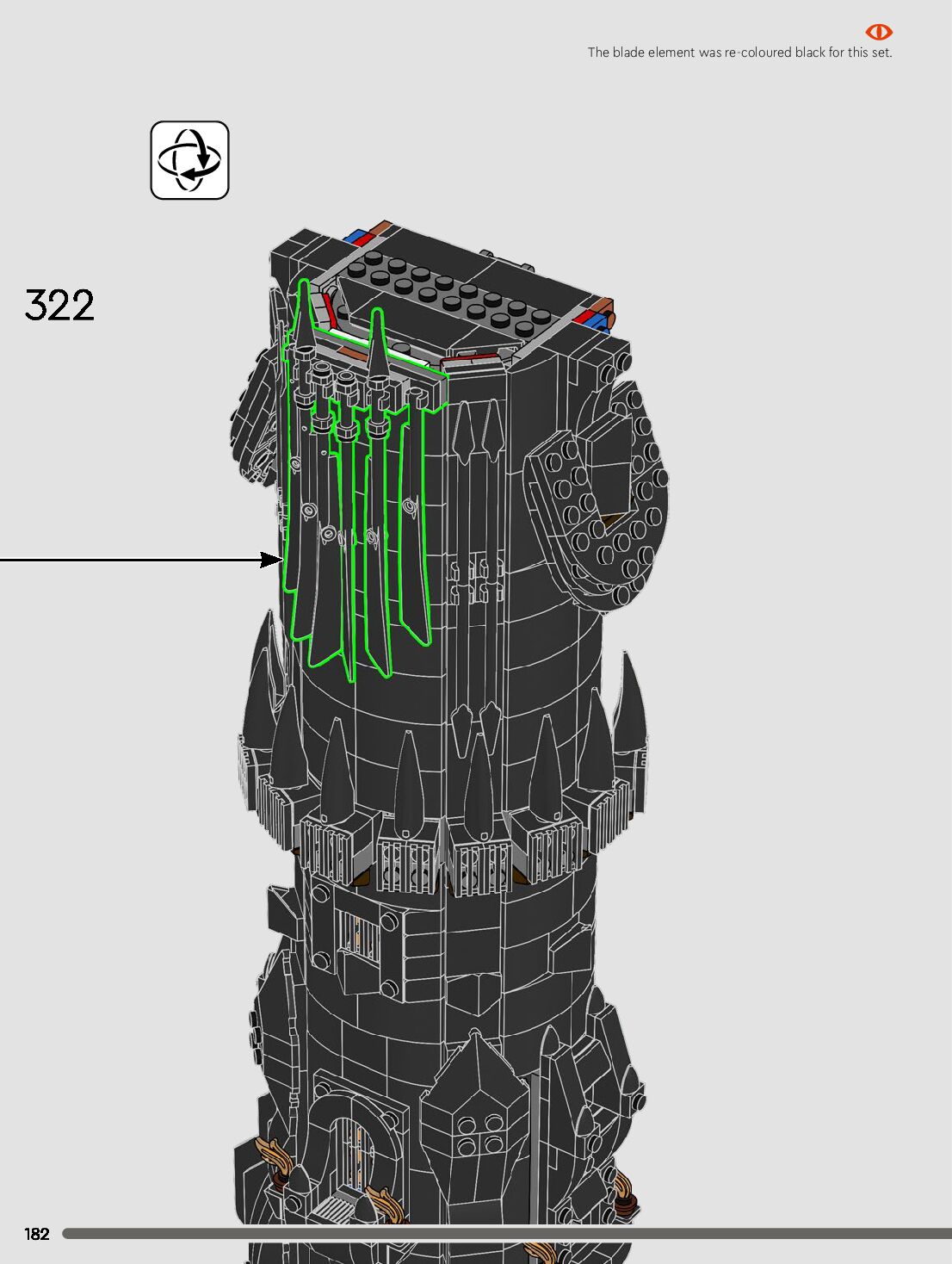Click the rotate model icon
The image size is (952, 1264).
pos(189,160)
